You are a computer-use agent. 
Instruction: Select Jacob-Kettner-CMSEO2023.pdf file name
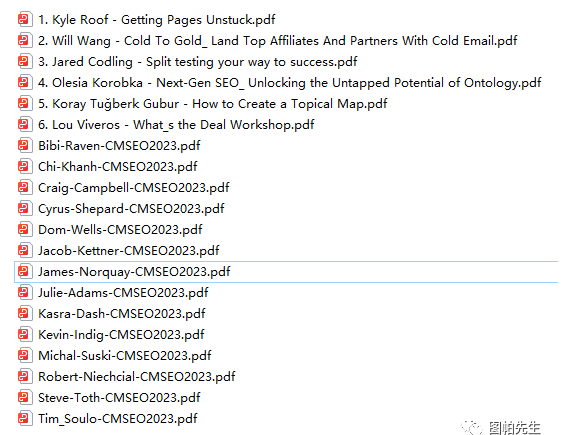click(x=128, y=251)
